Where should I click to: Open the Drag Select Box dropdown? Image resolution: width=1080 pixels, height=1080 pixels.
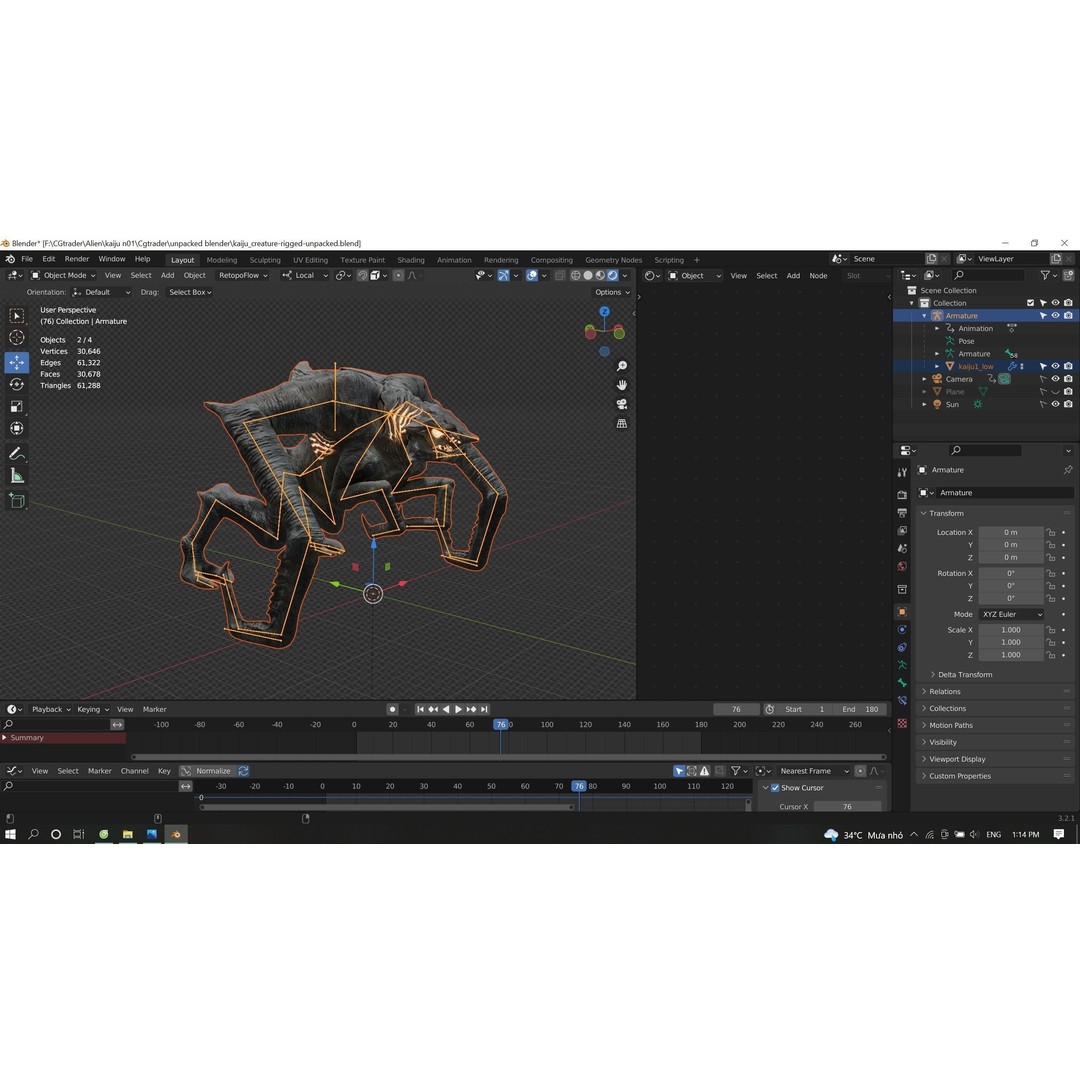coord(191,293)
